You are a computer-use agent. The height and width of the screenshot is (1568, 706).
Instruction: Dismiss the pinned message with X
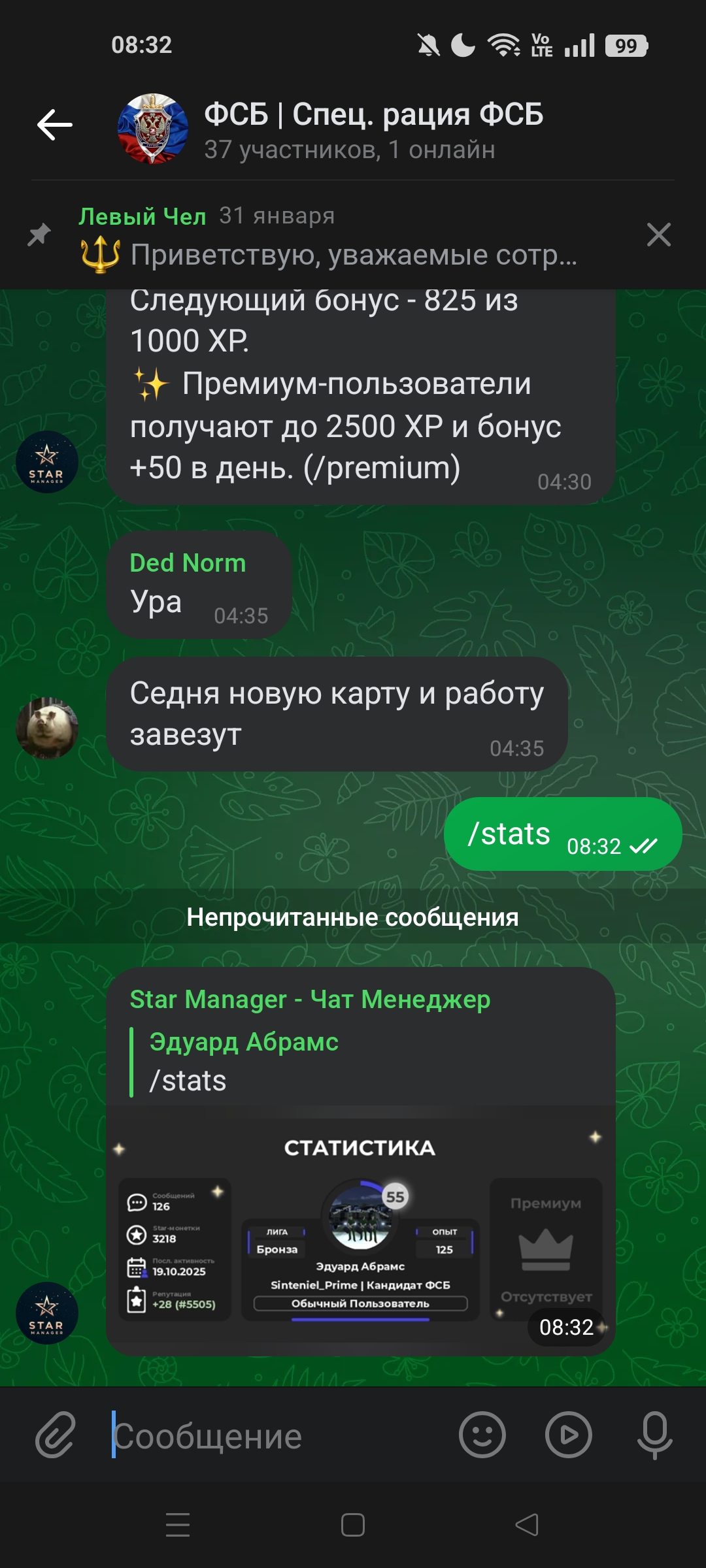[658, 235]
